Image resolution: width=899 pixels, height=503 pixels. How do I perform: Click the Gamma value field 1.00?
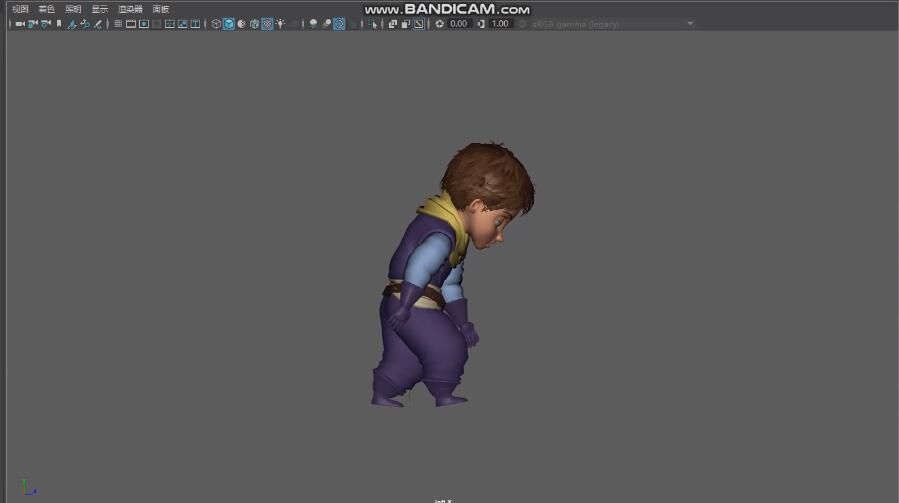pyautogui.click(x=501, y=24)
